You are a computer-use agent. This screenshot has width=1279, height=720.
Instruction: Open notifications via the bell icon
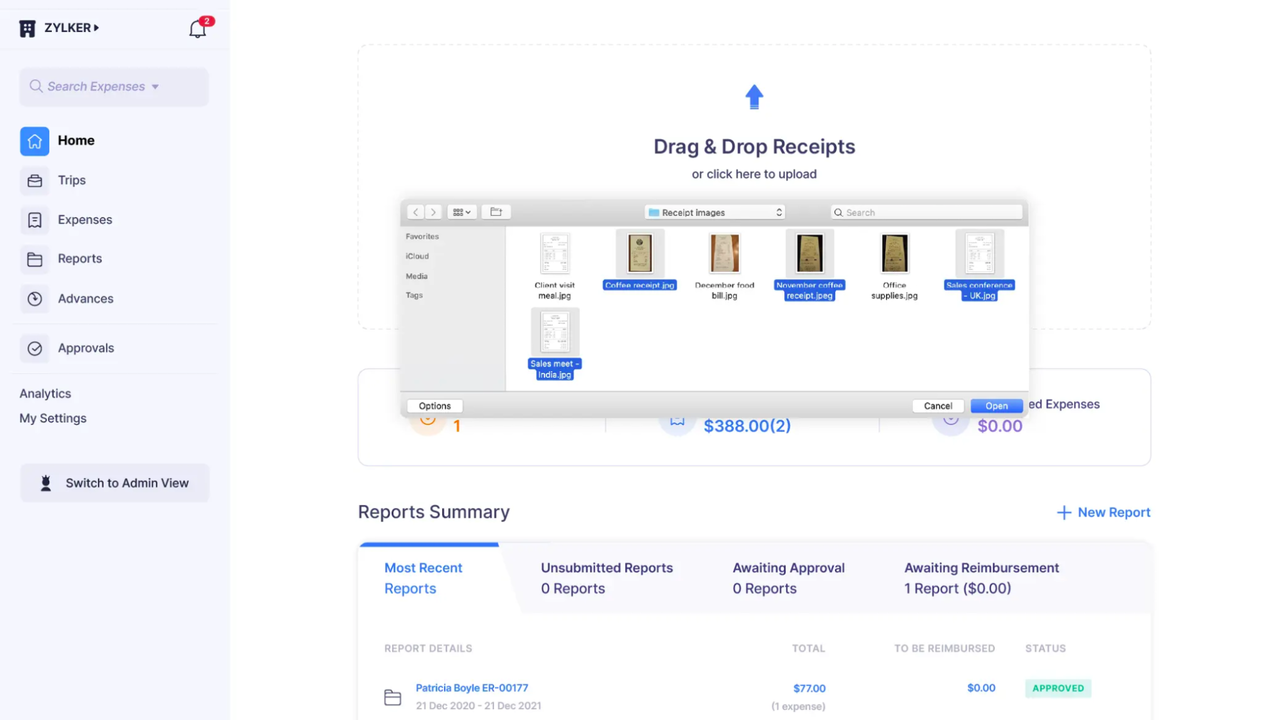coord(197,29)
